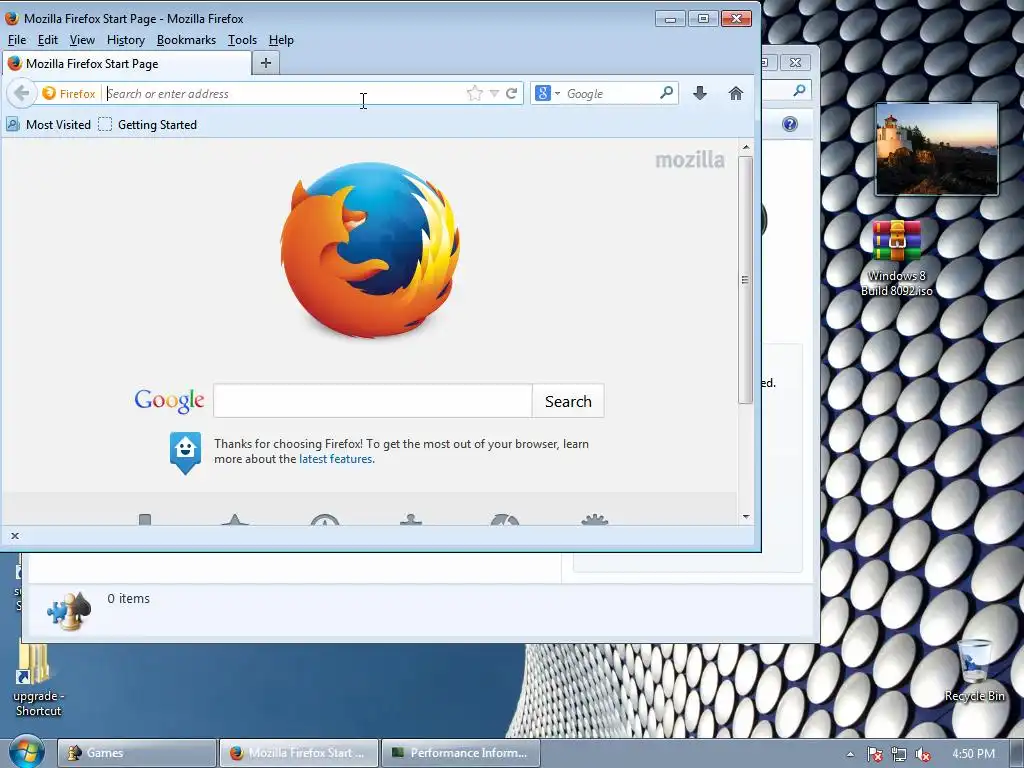Open the Google search engine icon selector

coord(548,93)
